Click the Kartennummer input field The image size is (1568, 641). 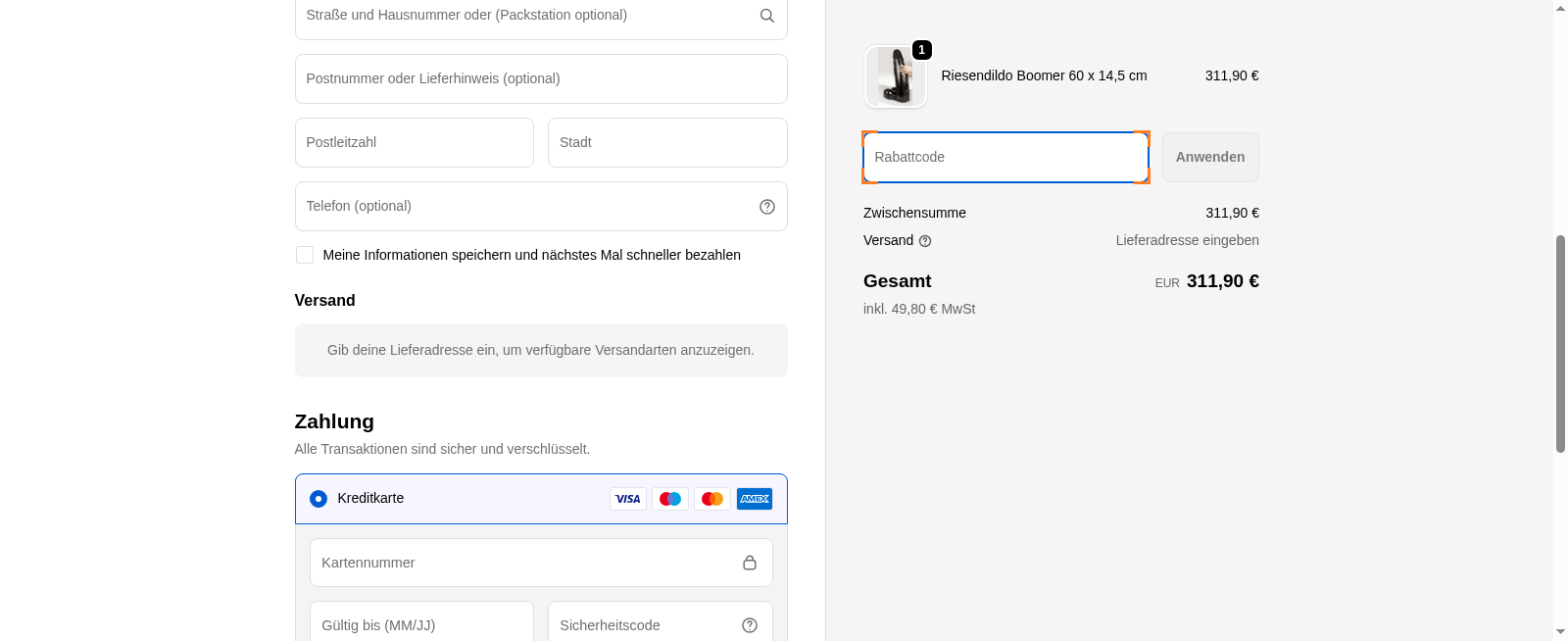pyautogui.click(x=524, y=563)
